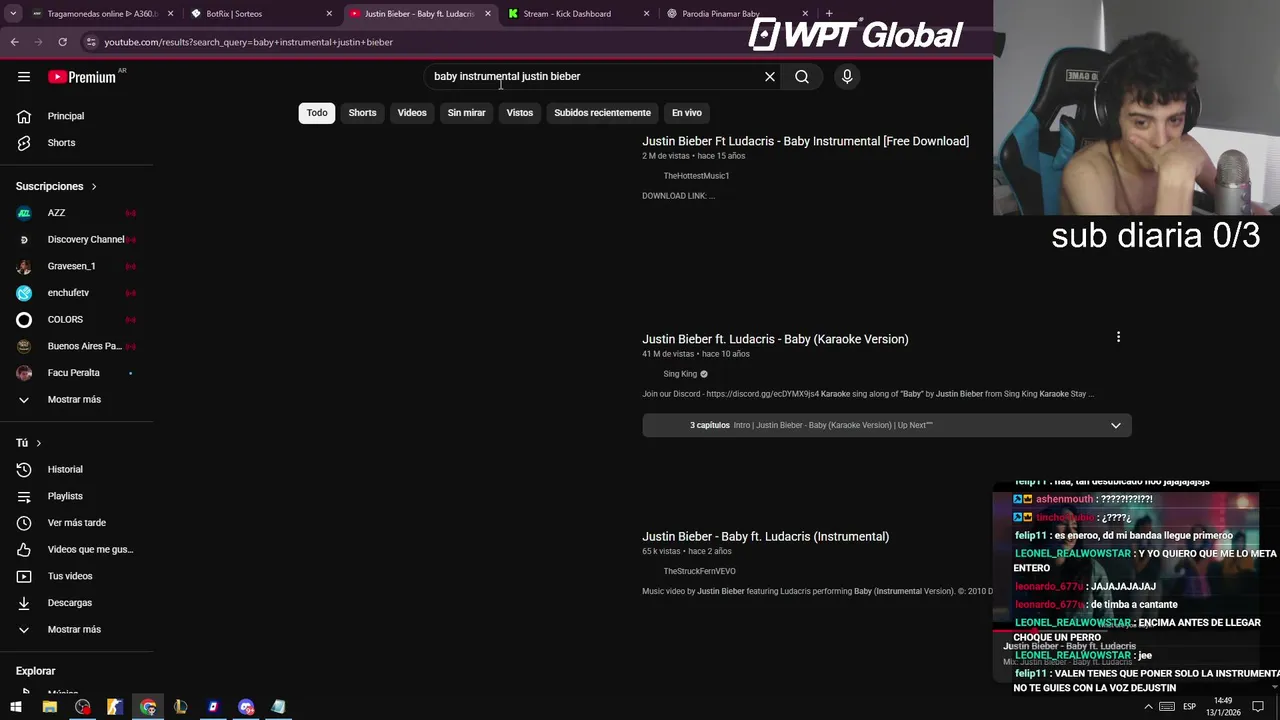The height and width of the screenshot is (720, 1280).
Task: Start voice search with the microphone
Action: pyautogui.click(x=847, y=77)
